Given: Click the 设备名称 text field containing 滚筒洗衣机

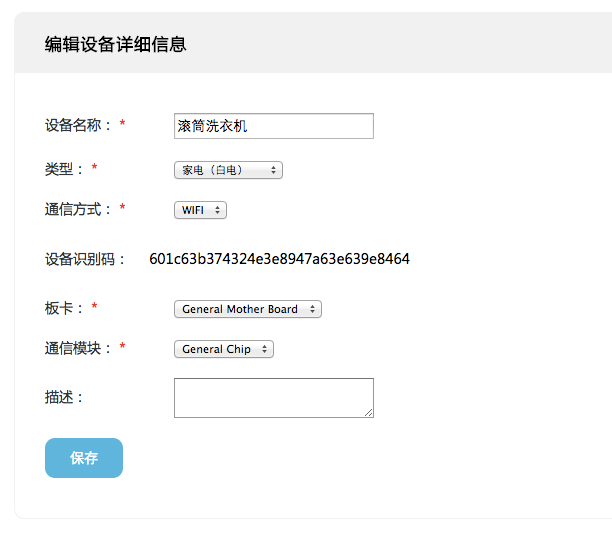Looking at the screenshot, I should coord(274,126).
